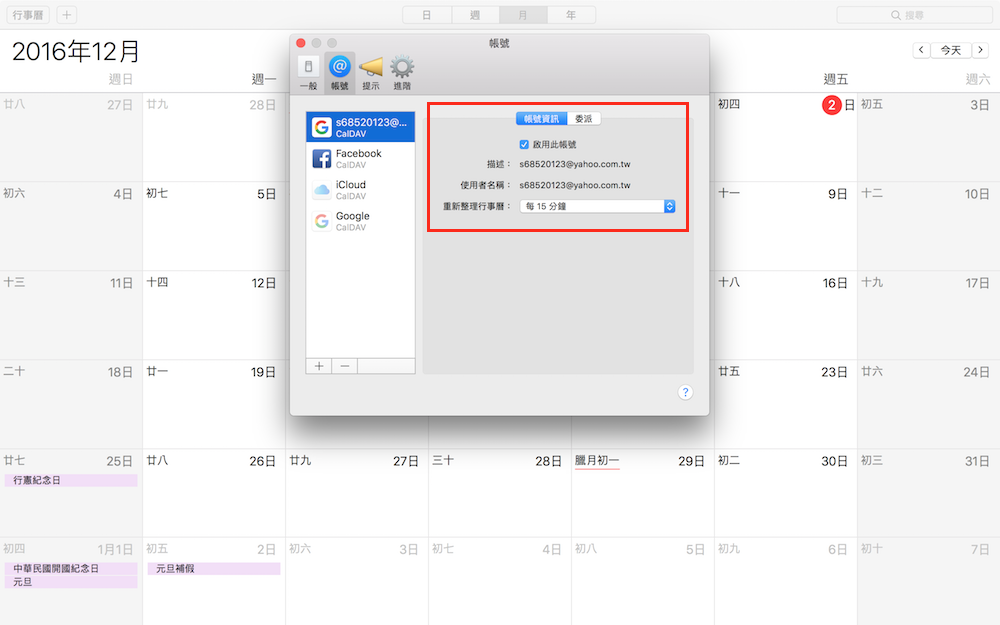Open the 進階 (Advanced) gear icon

pyautogui.click(x=402, y=72)
